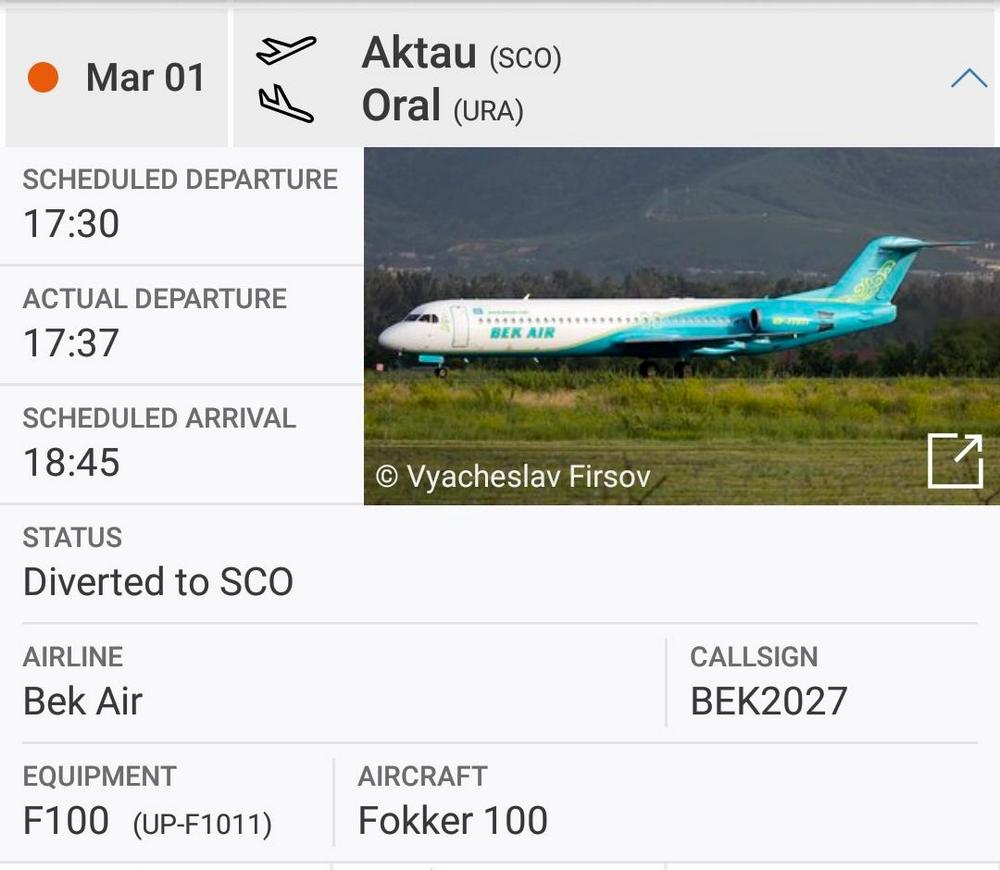Open the Bek Air airline entry

click(x=83, y=701)
